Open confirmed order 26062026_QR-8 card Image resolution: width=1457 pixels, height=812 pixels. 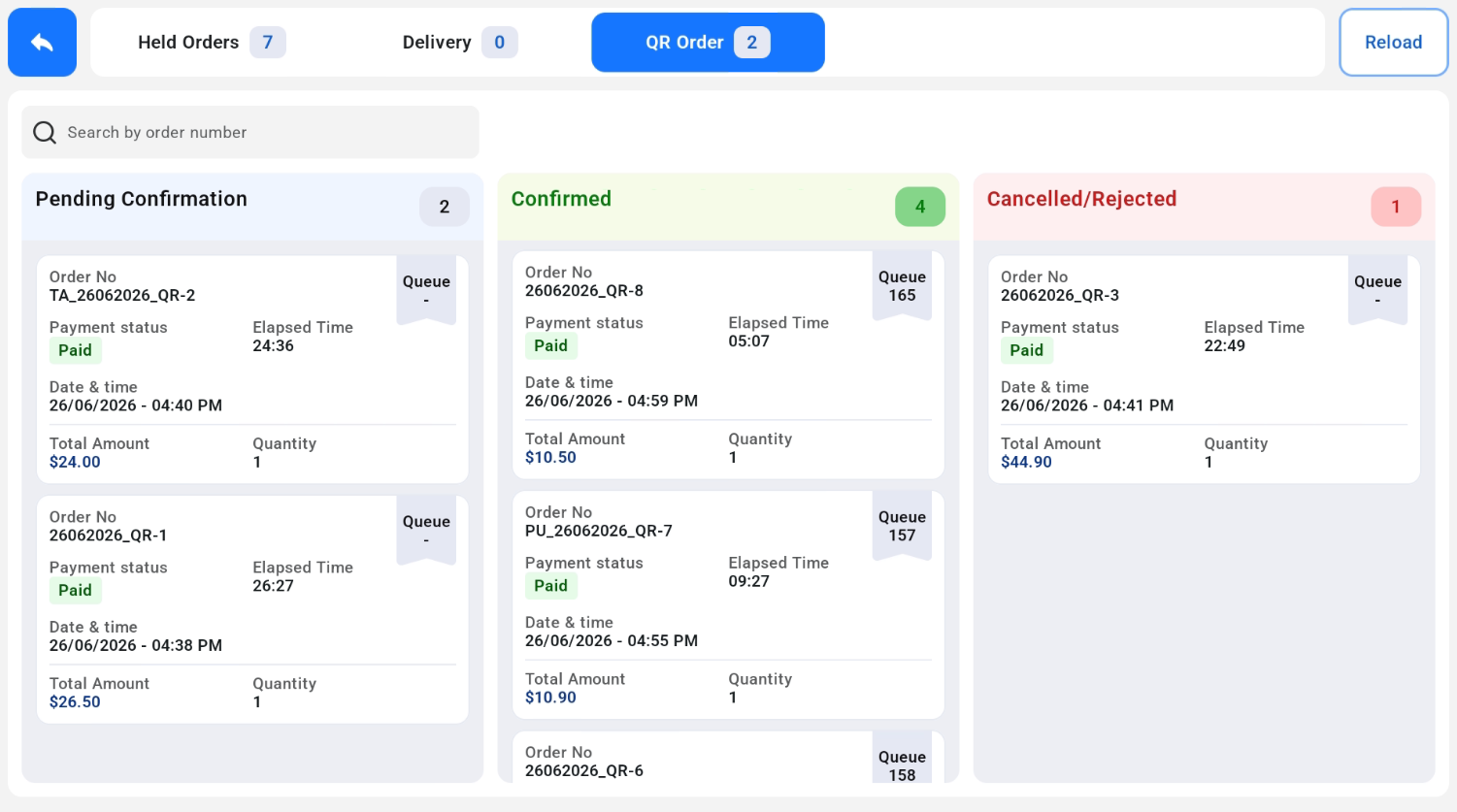click(728, 365)
